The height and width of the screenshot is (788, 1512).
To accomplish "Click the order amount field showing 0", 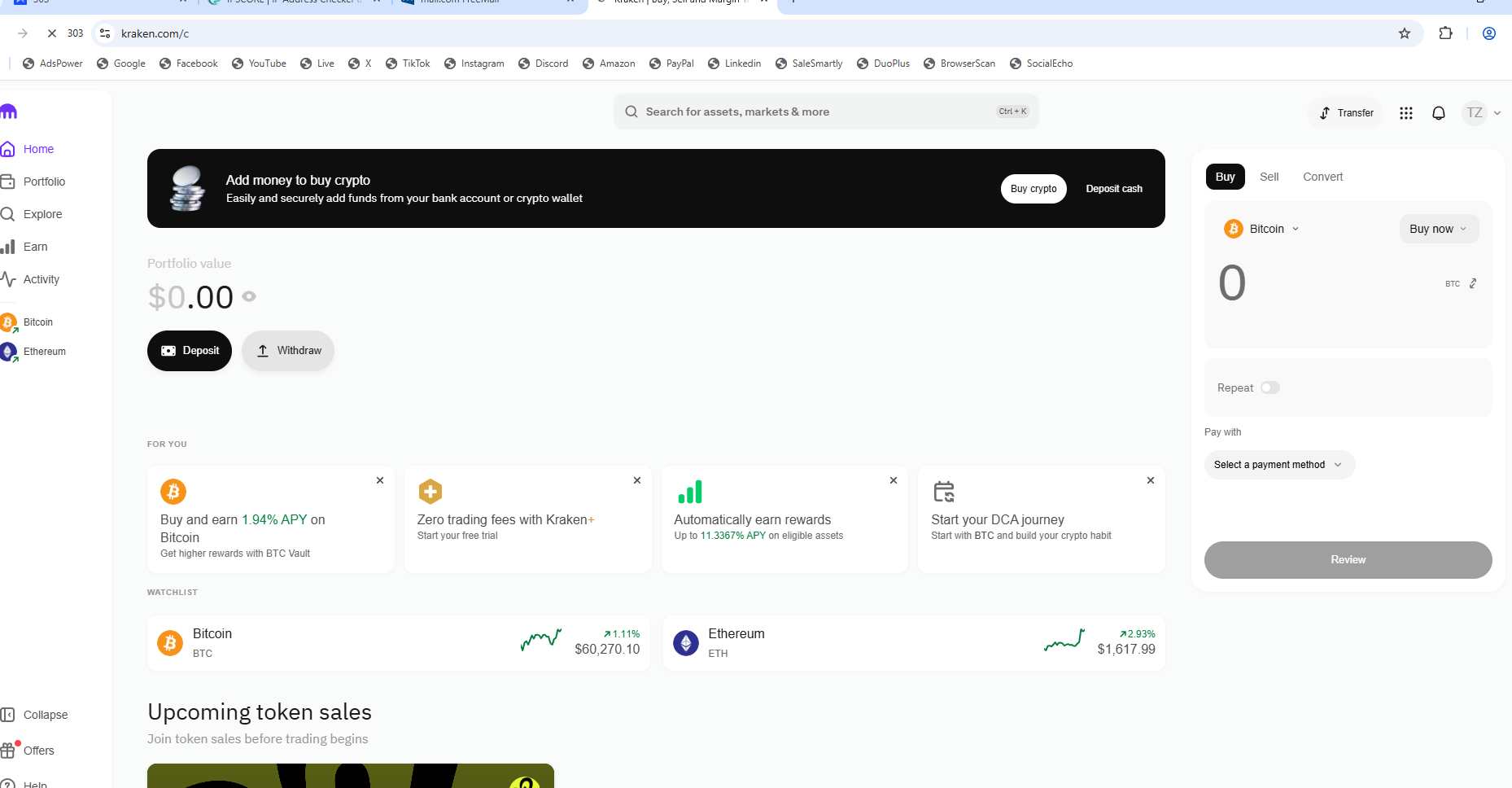I will pyautogui.click(x=1232, y=283).
